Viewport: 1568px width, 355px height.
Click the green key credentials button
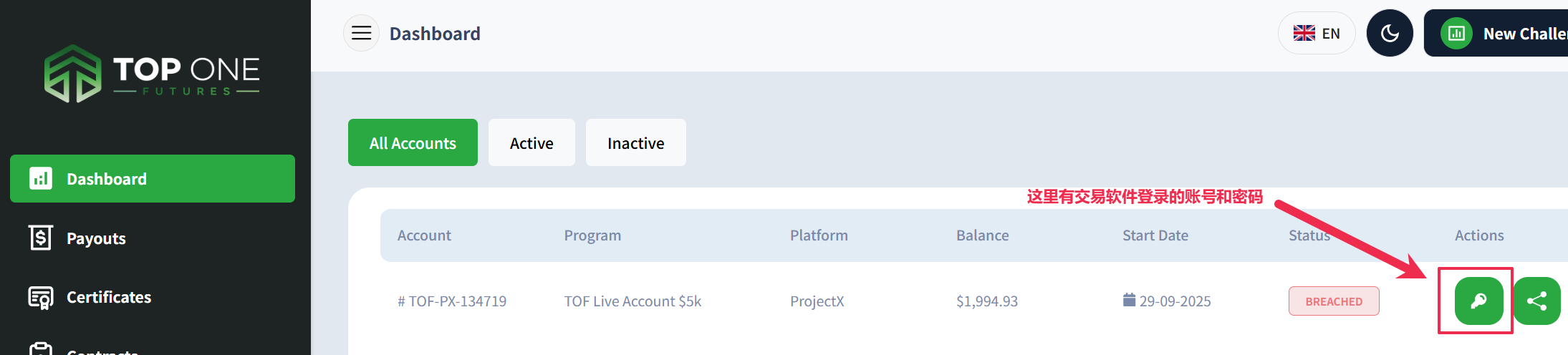coord(1478,301)
